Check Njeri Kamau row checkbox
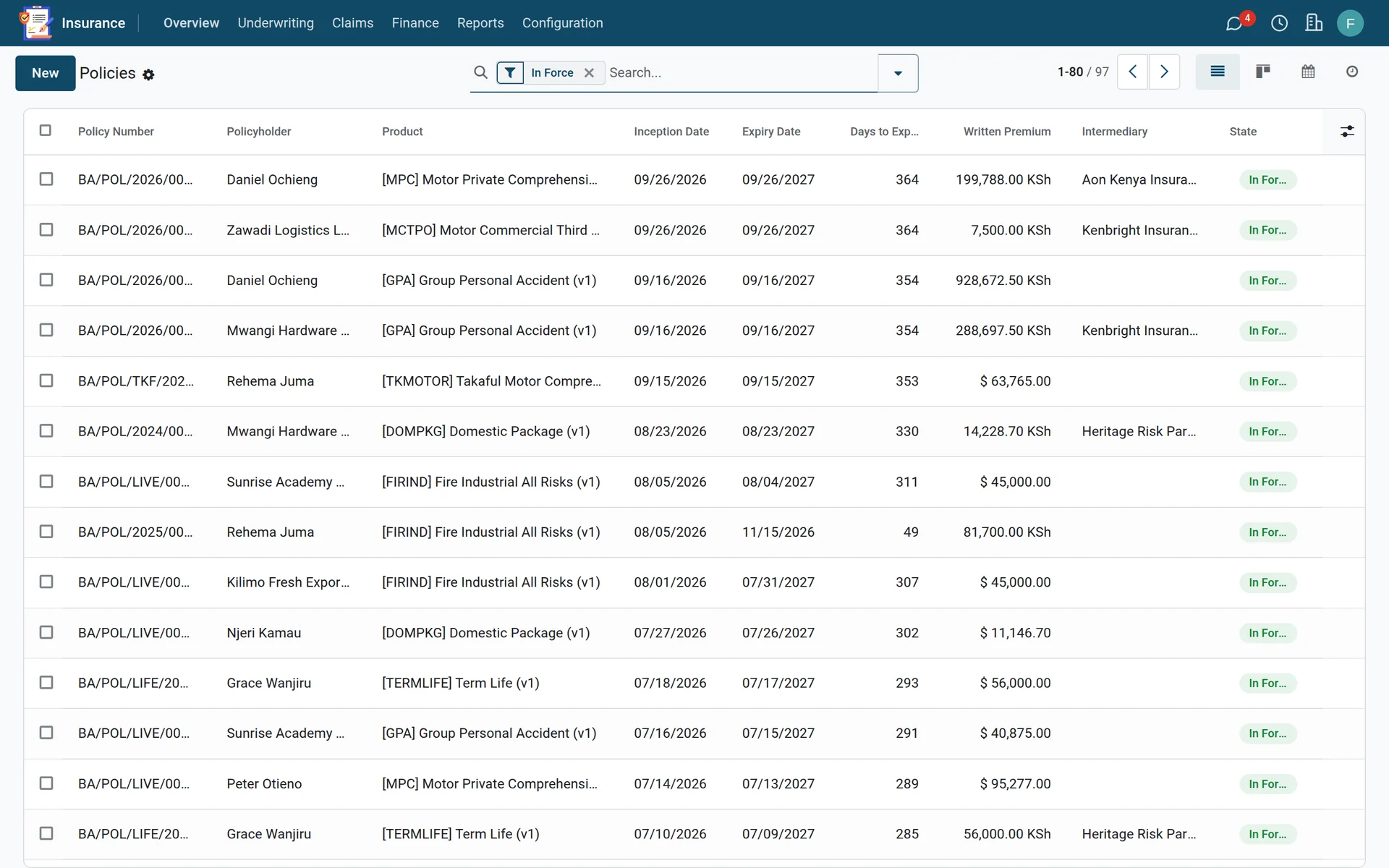Image resolution: width=1389 pixels, height=868 pixels. 46,632
